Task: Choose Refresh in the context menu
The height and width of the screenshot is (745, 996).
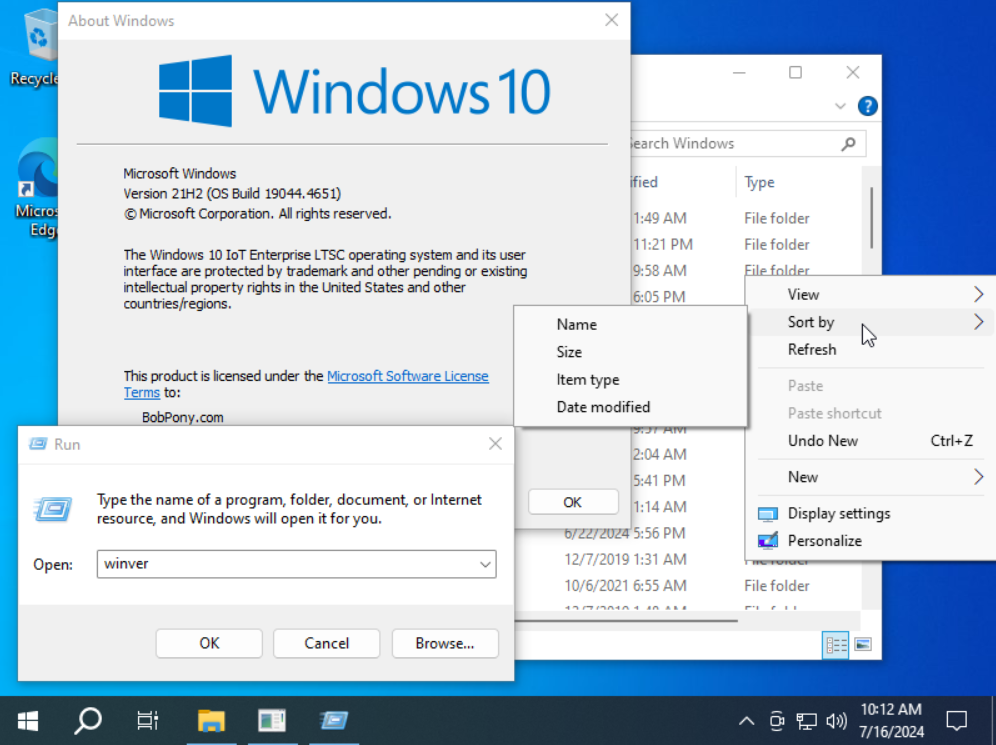Action: (812, 349)
